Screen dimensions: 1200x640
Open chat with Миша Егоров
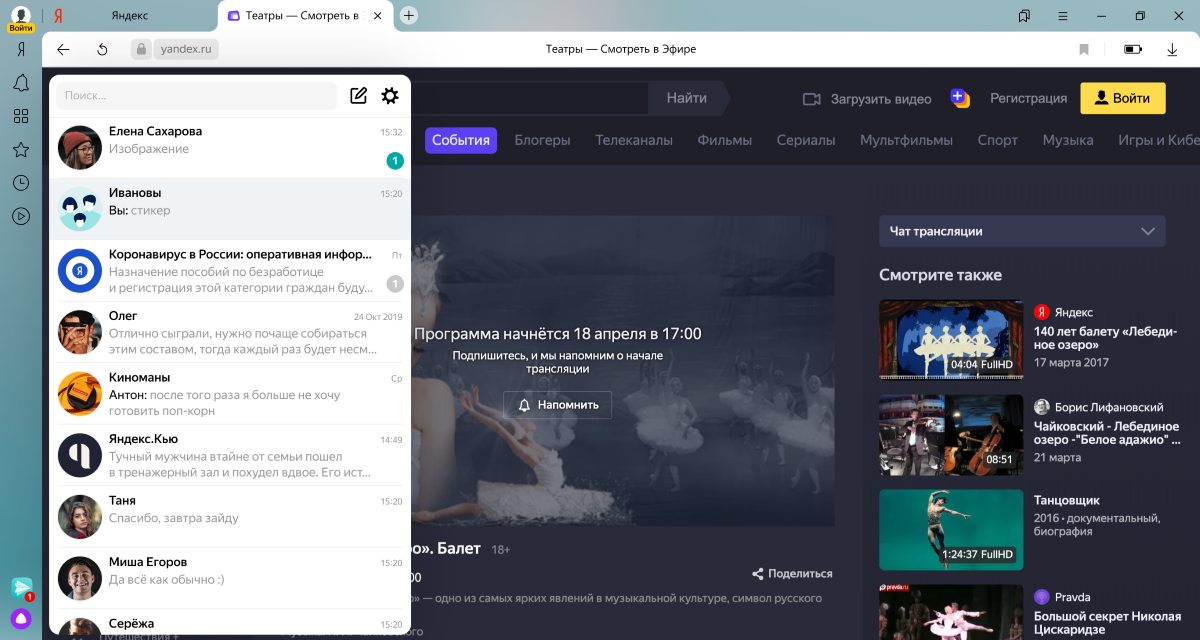click(x=230, y=578)
